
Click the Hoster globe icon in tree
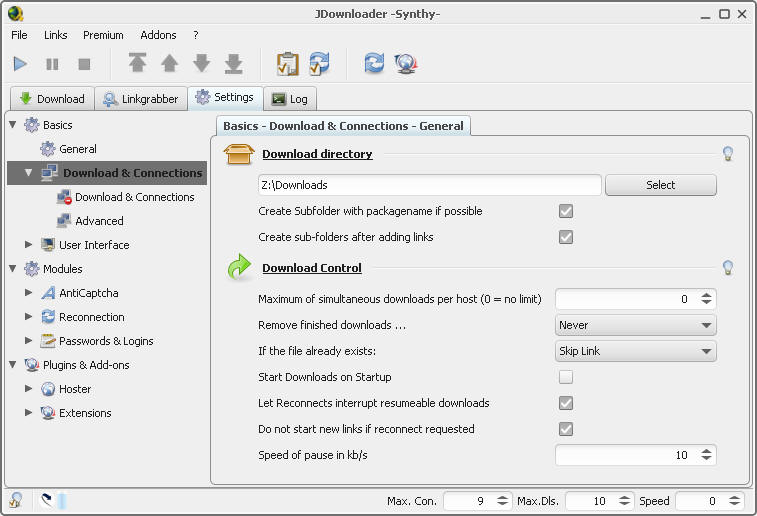coord(48,389)
